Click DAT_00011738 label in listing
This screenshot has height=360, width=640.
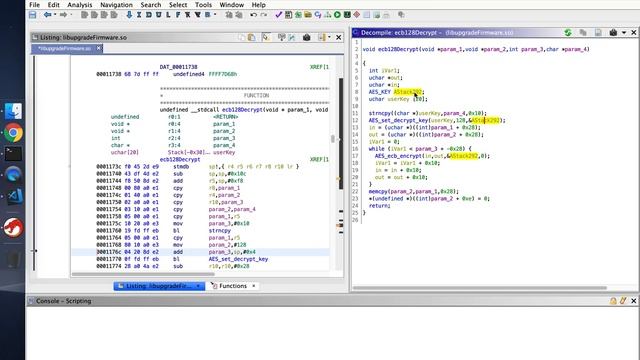[179, 67]
